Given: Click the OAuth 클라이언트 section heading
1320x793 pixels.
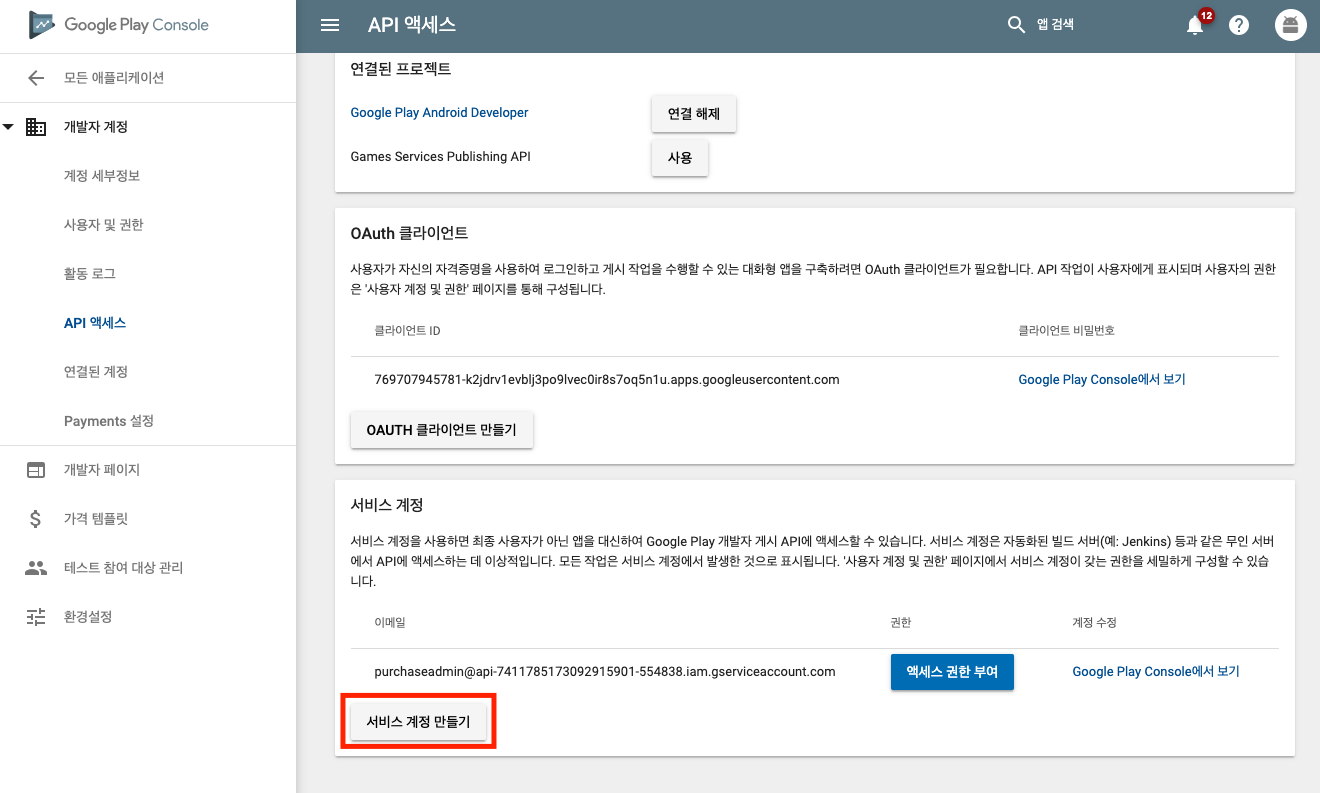Looking at the screenshot, I should (x=409, y=233).
